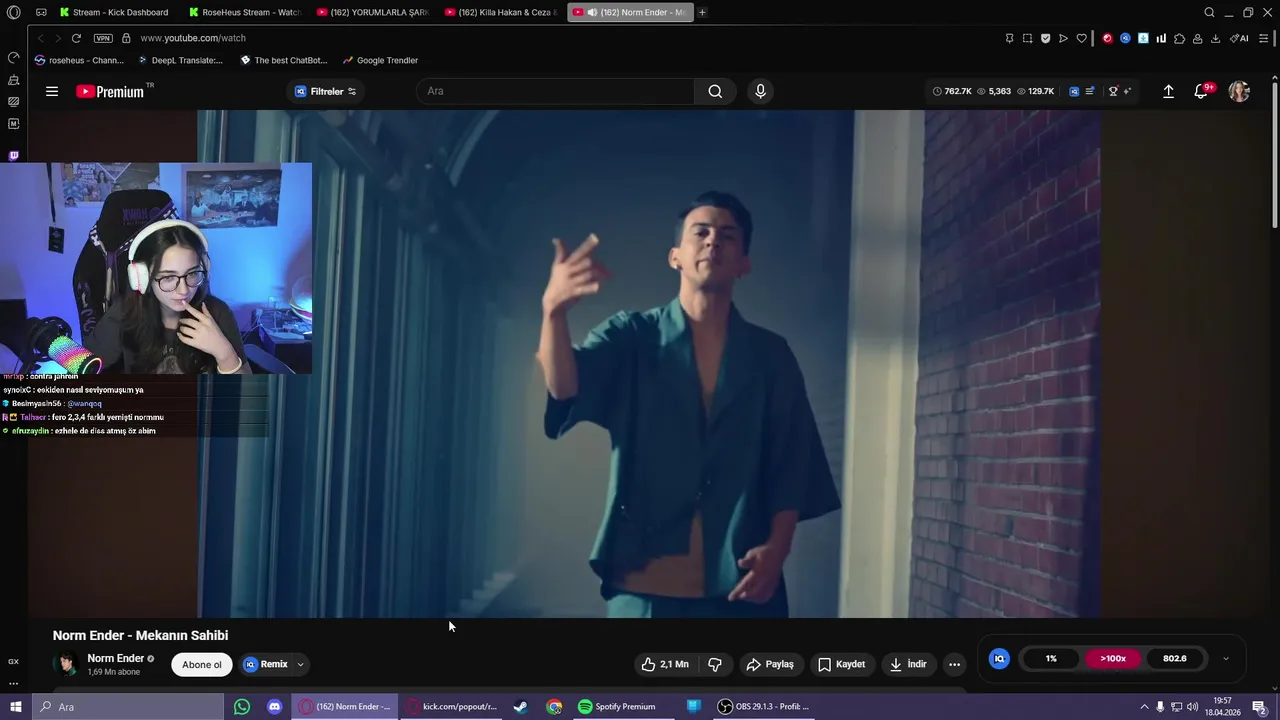The height and width of the screenshot is (720, 1280).
Task: Focus the Ara search field
Action: pyautogui.click(x=555, y=91)
